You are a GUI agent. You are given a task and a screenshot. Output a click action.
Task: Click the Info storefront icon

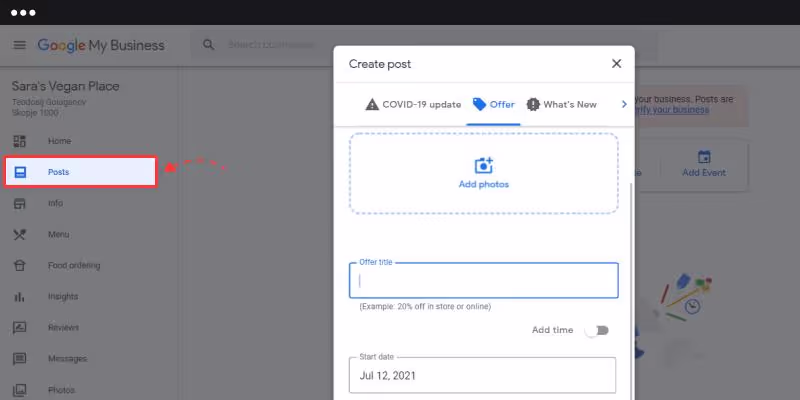pos(19,204)
